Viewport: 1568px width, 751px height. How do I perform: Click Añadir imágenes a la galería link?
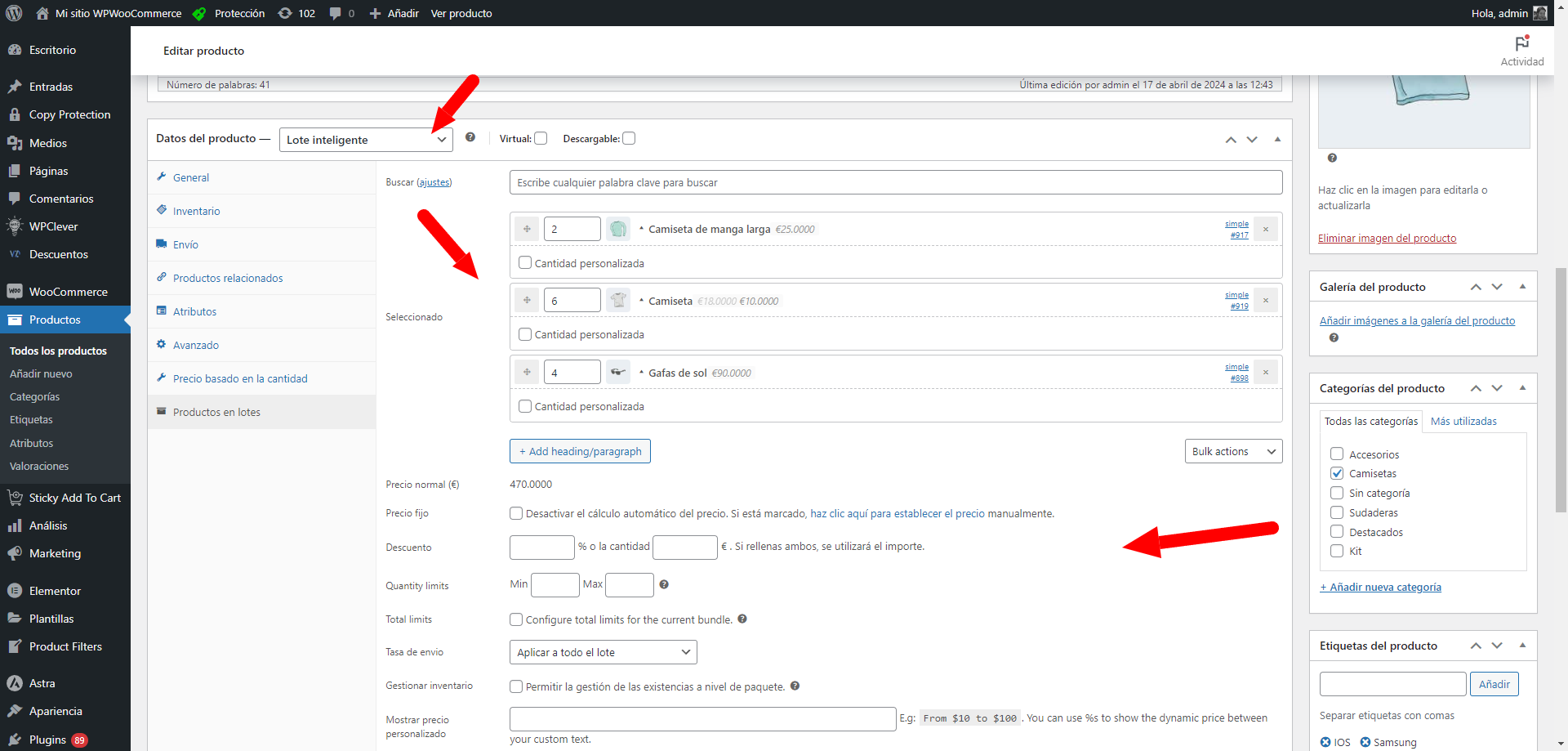coord(1417,320)
